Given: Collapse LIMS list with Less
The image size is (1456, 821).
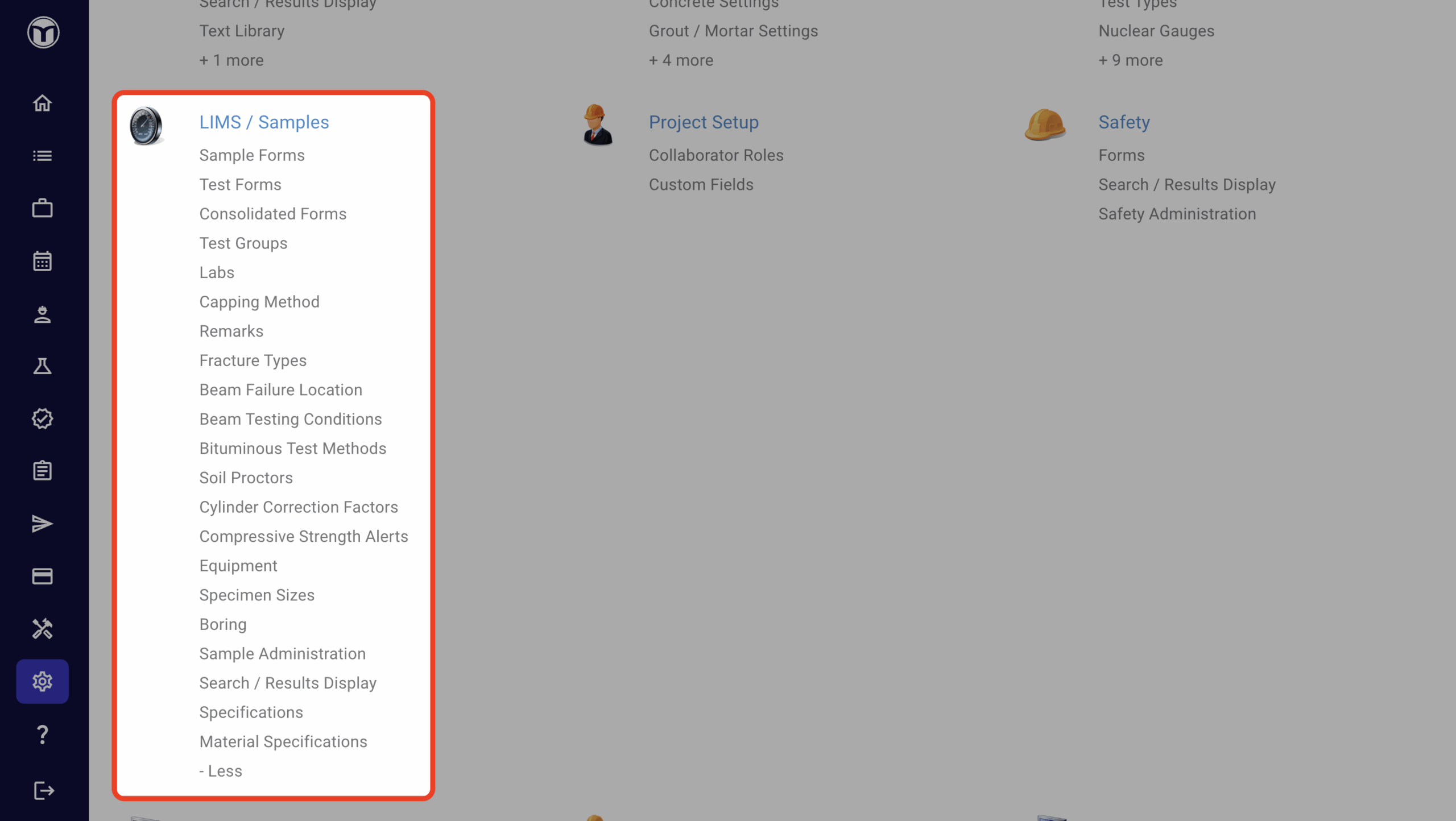Looking at the screenshot, I should pos(221,771).
